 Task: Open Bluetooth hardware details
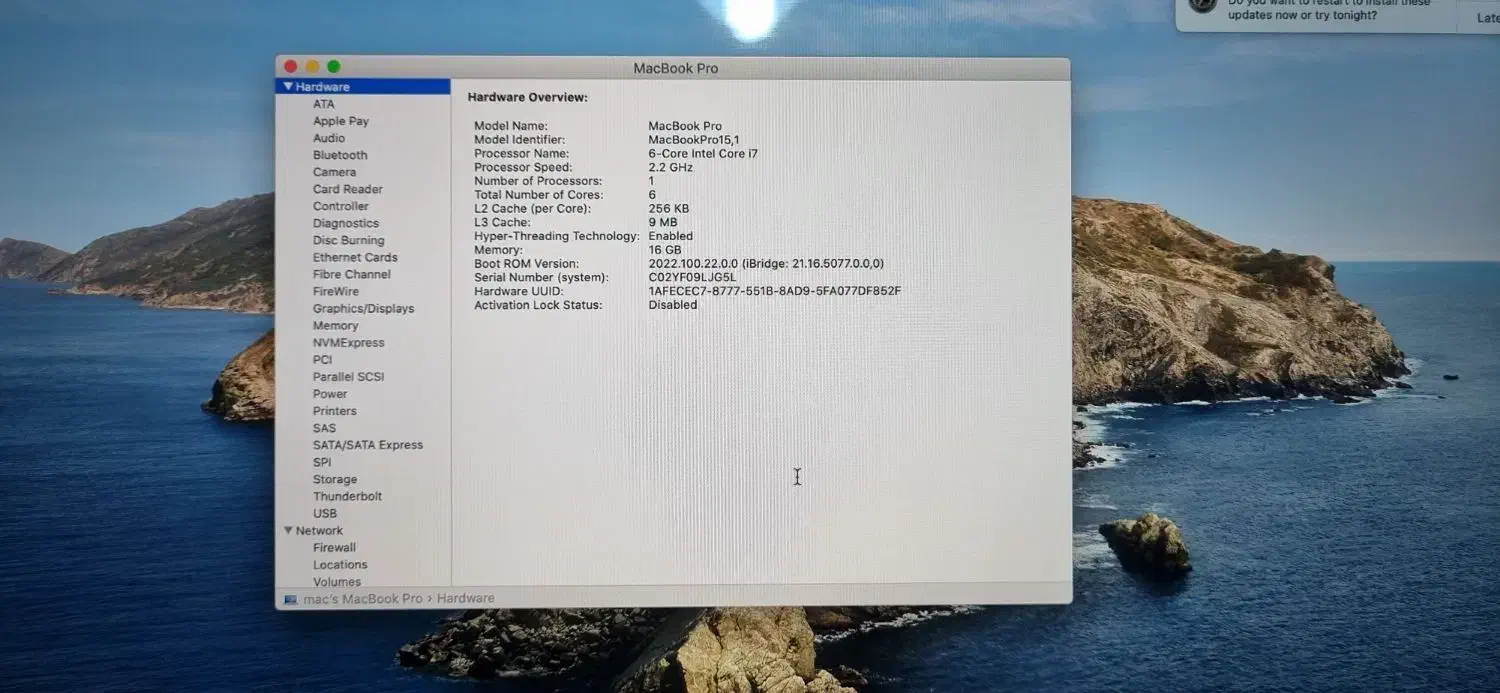coord(340,155)
